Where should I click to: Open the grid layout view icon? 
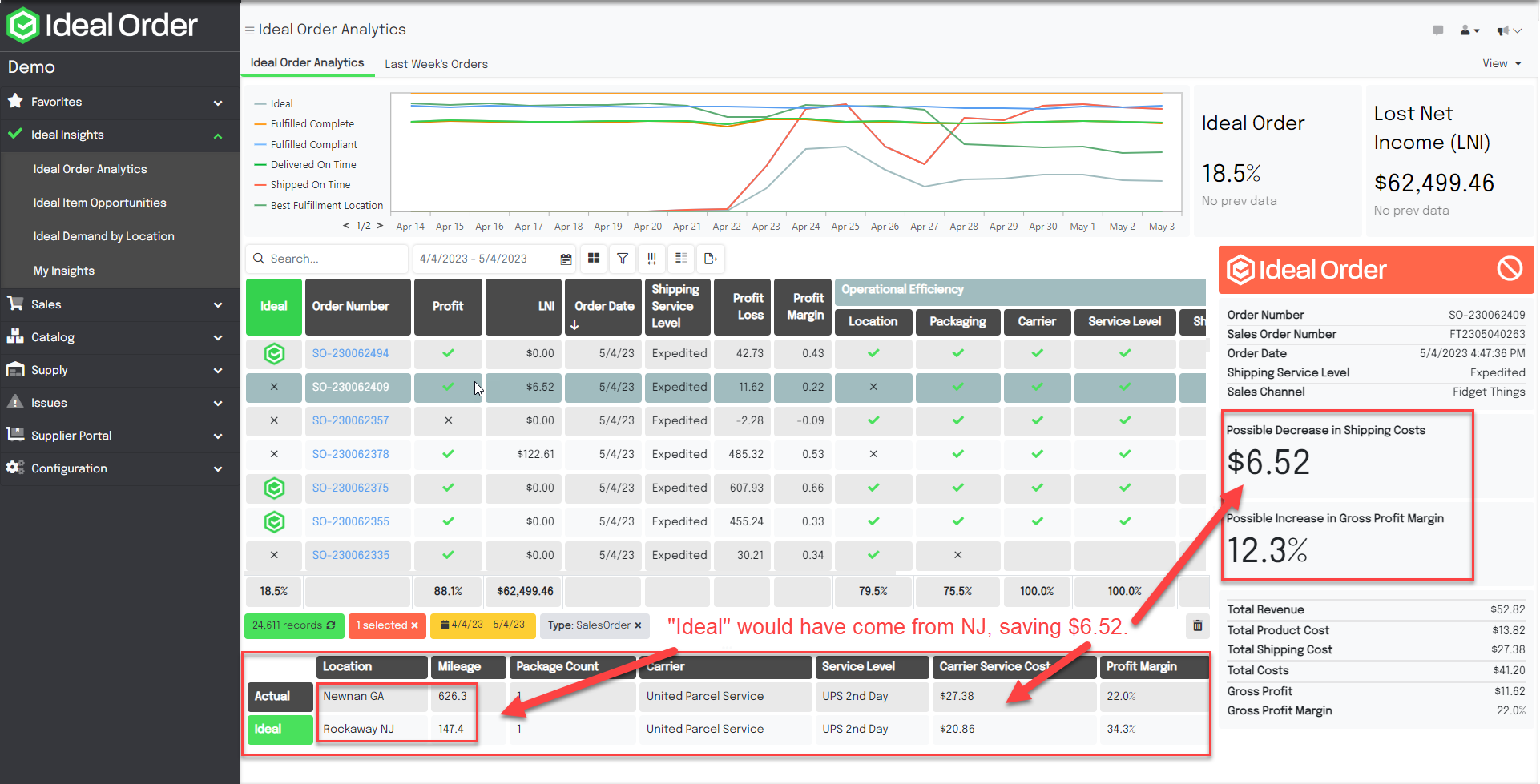[x=594, y=259]
